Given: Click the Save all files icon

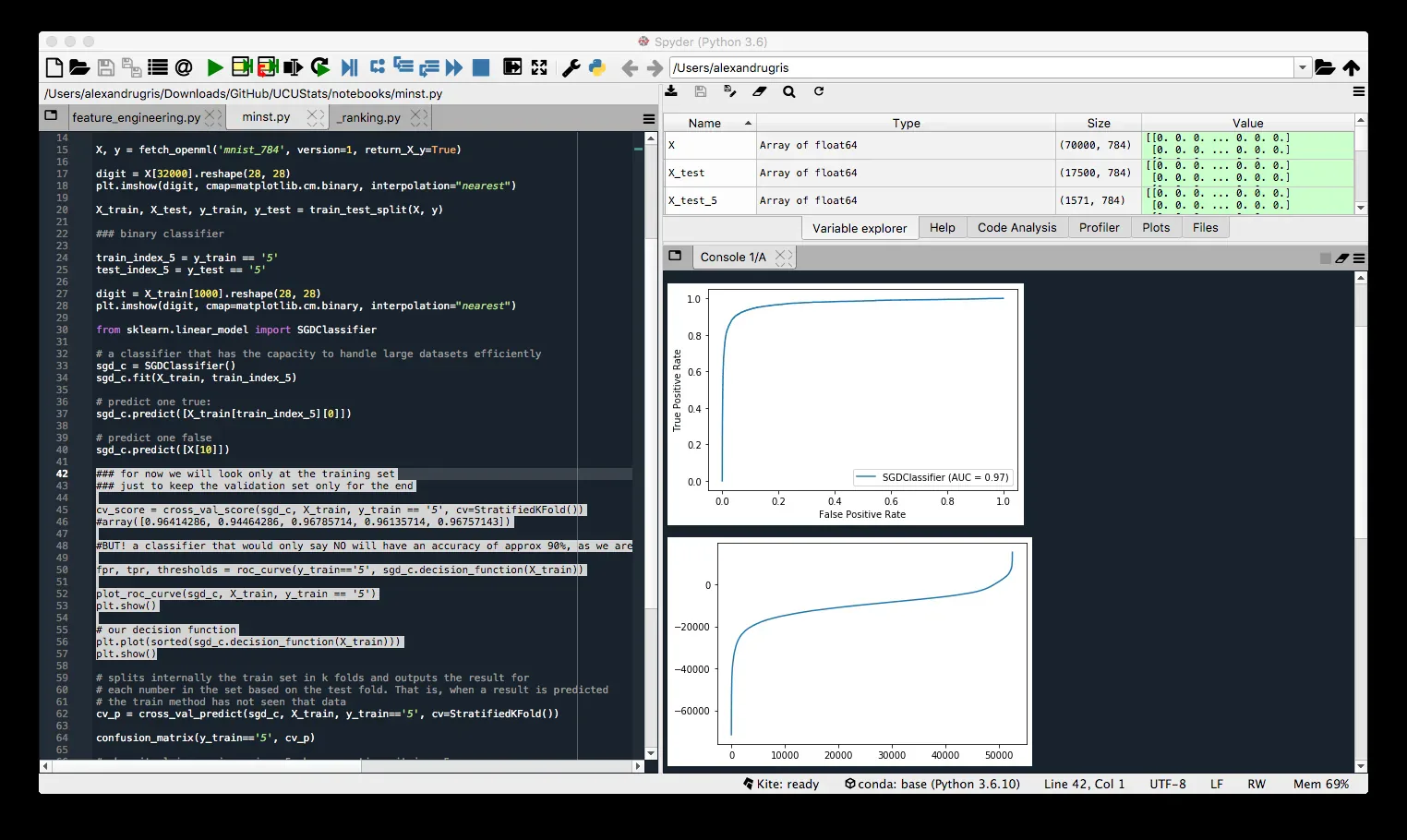Looking at the screenshot, I should tap(132, 67).
